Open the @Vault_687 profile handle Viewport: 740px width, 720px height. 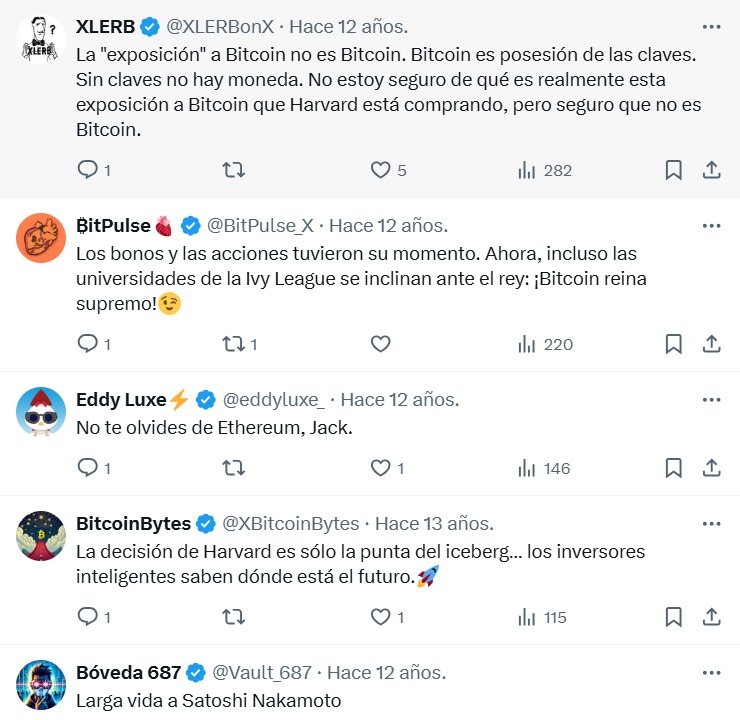[262, 672]
